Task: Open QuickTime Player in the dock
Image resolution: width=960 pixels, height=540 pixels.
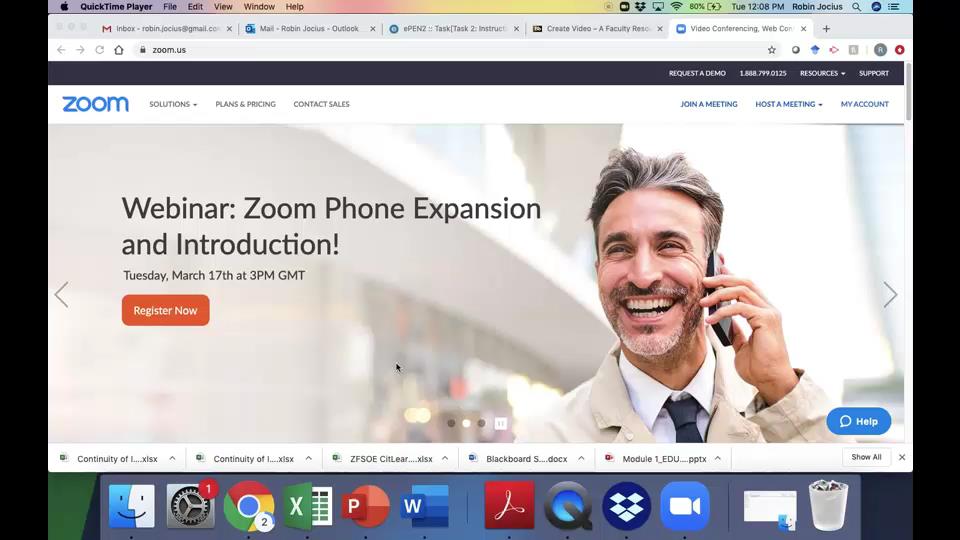Action: coord(568,506)
